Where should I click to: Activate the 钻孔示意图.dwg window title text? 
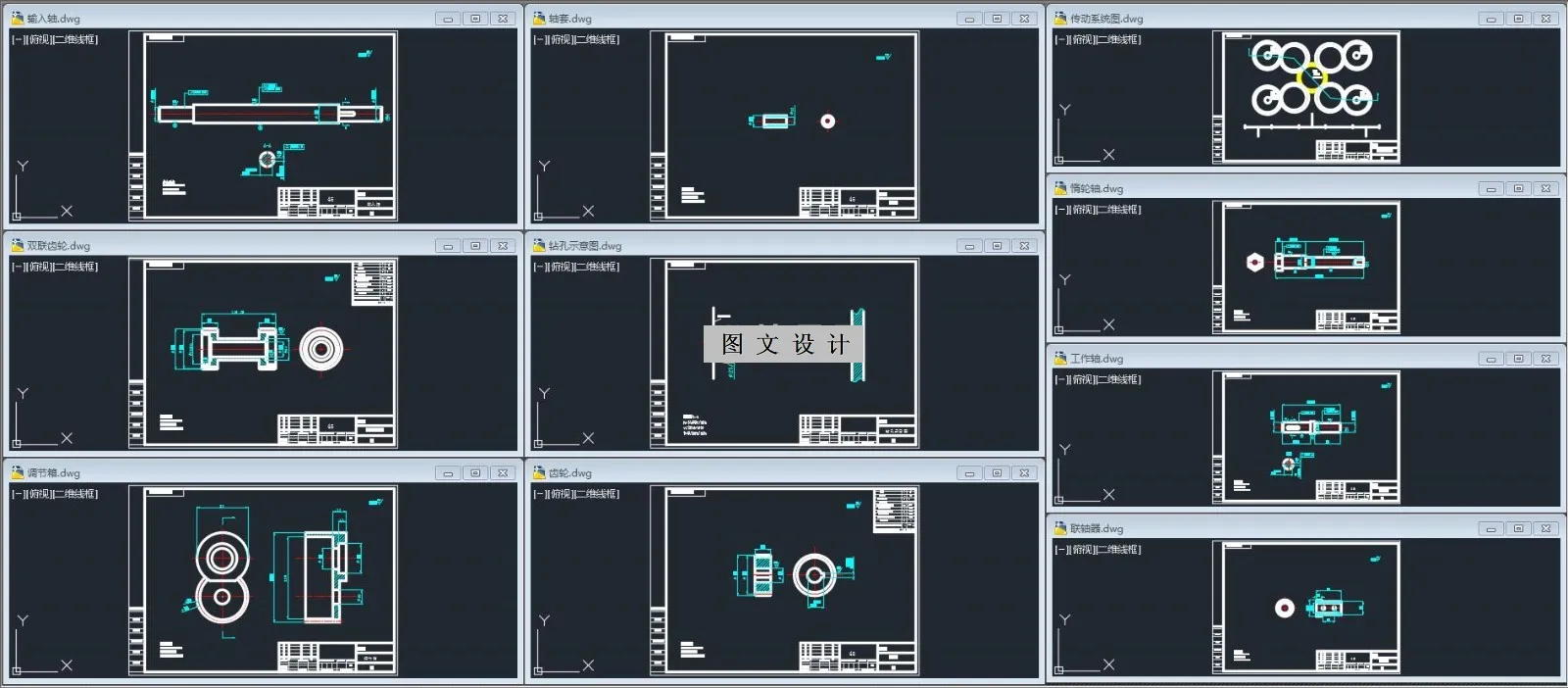(585, 246)
